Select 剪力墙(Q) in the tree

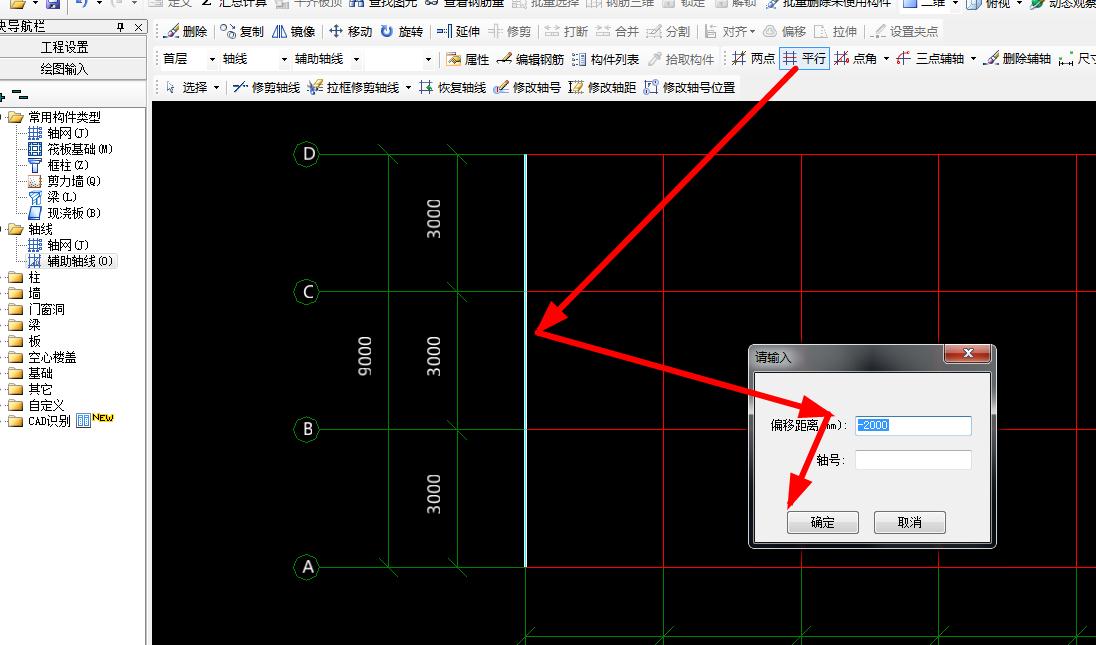[x=64, y=181]
